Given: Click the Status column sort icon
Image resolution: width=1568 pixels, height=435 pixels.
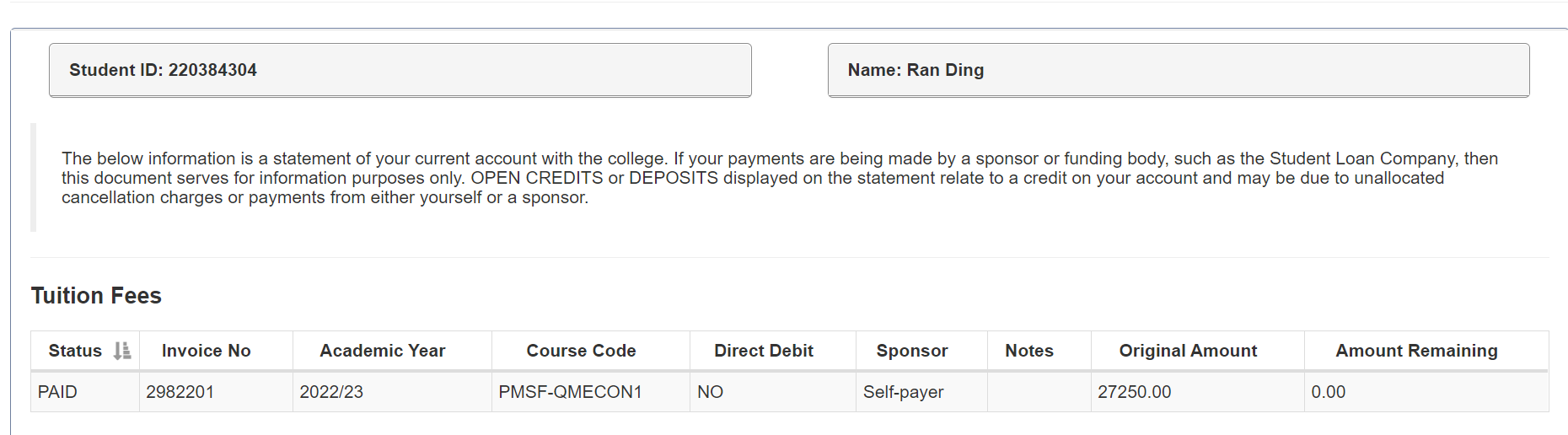Looking at the screenshot, I should (x=122, y=351).
